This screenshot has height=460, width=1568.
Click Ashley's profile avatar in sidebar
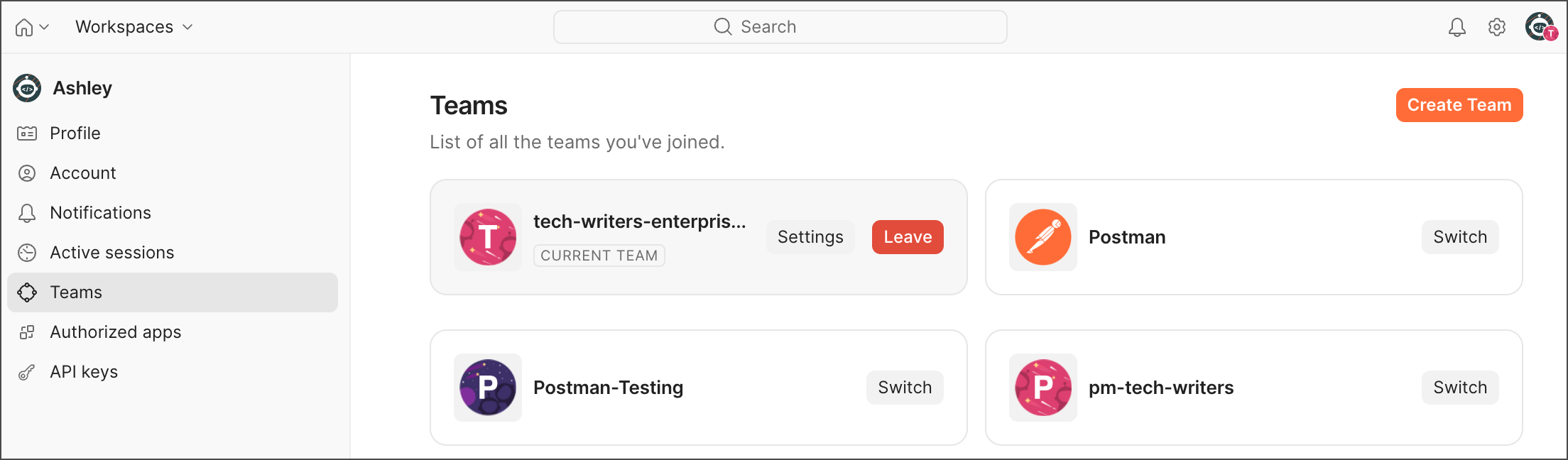point(27,88)
